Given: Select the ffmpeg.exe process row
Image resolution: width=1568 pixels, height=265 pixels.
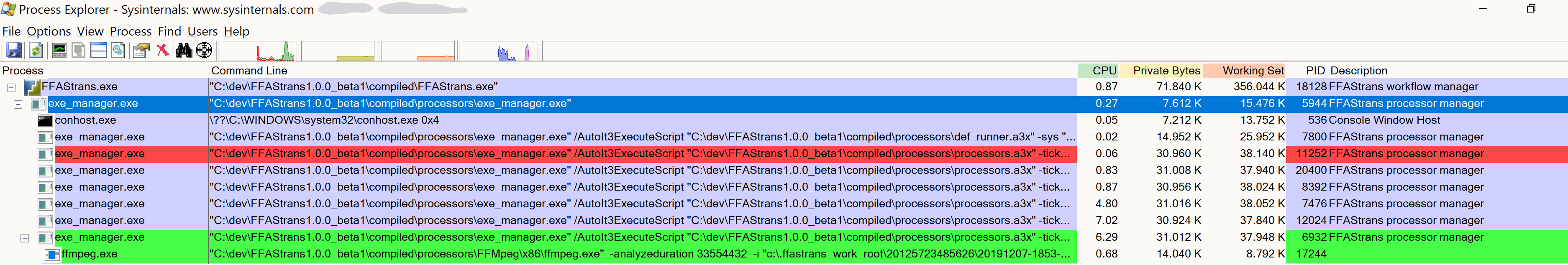Looking at the screenshot, I should (784, 254).
